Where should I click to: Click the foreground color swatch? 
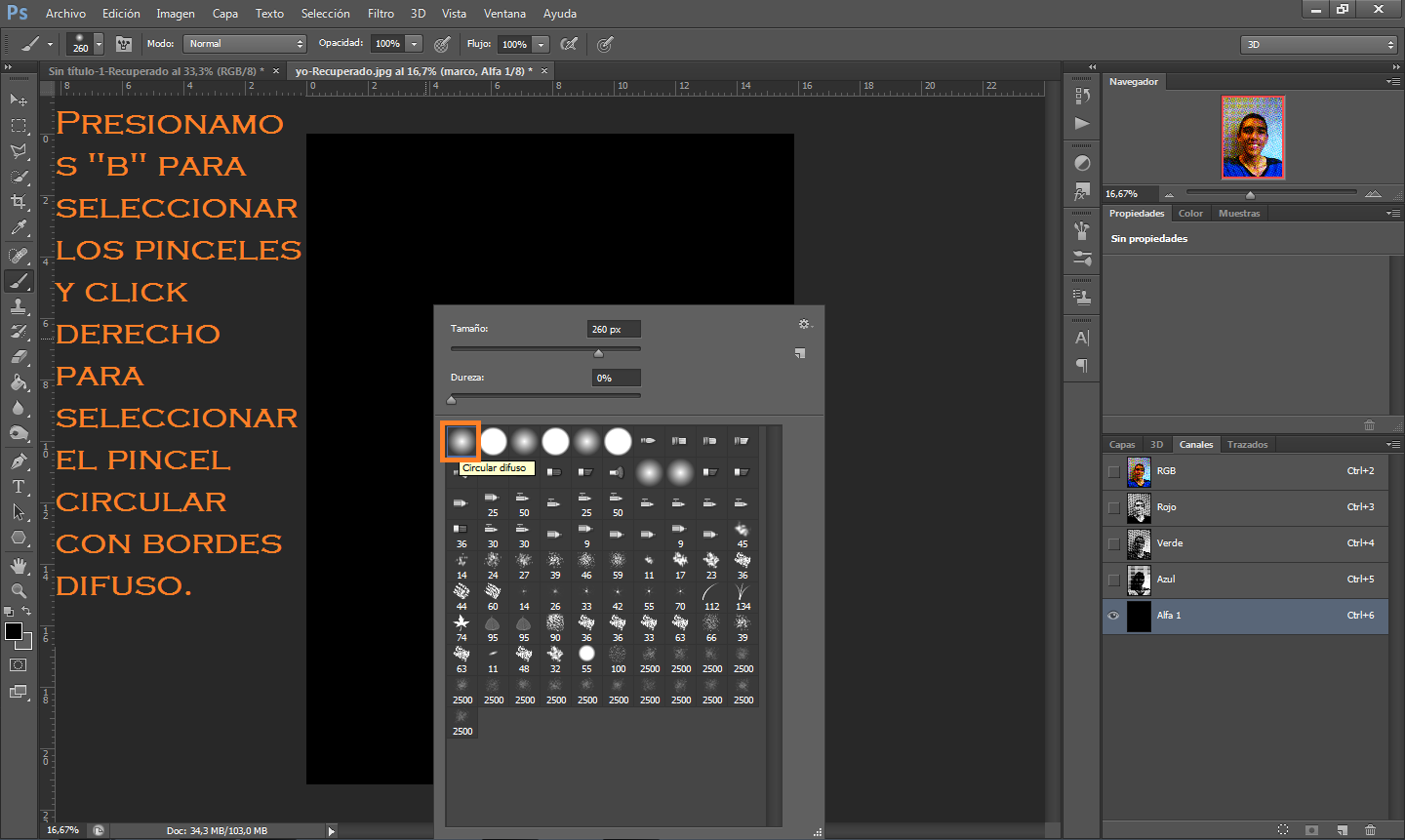tap(14, 631)
